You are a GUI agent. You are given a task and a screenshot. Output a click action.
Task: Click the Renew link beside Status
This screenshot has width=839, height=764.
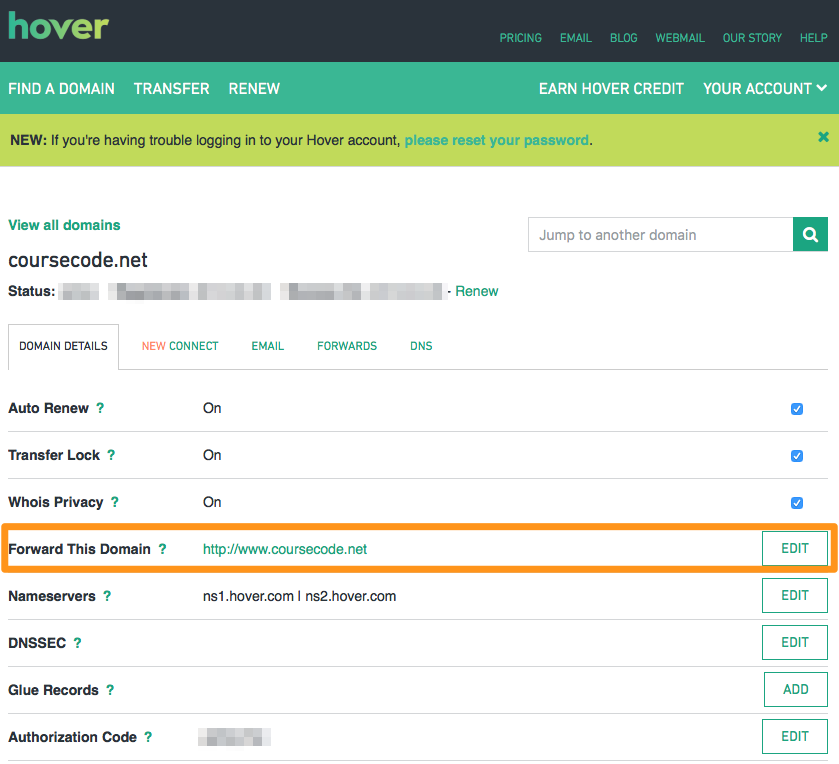pyautogui.click(x=476, y=291)
